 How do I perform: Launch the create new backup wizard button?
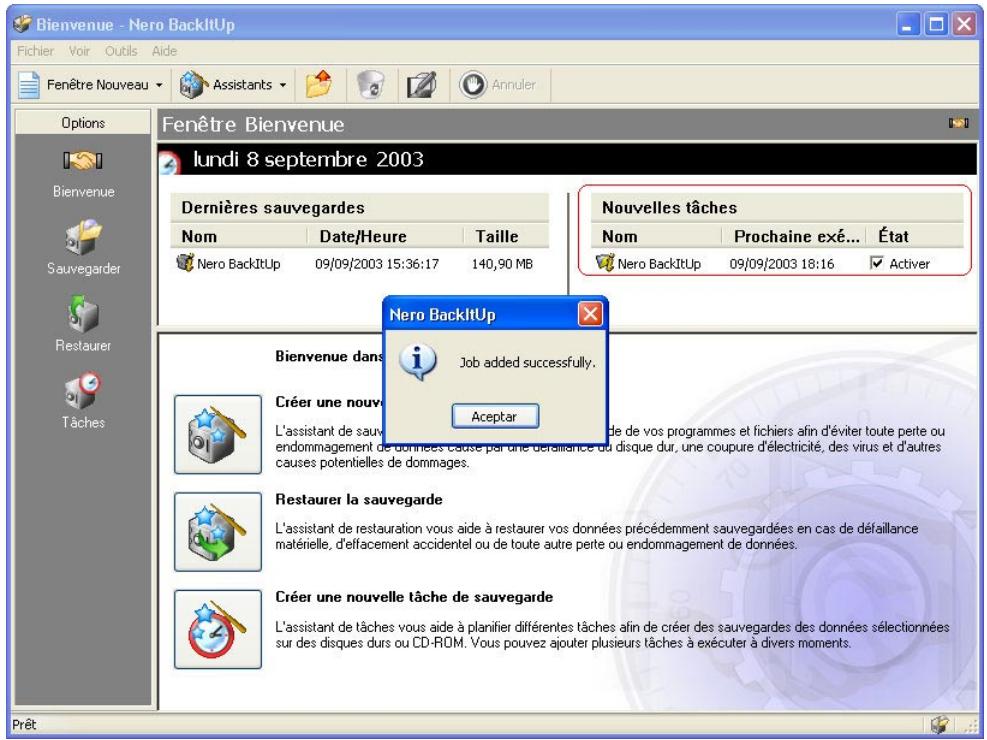pyautogui.click(x=218, y=434)
